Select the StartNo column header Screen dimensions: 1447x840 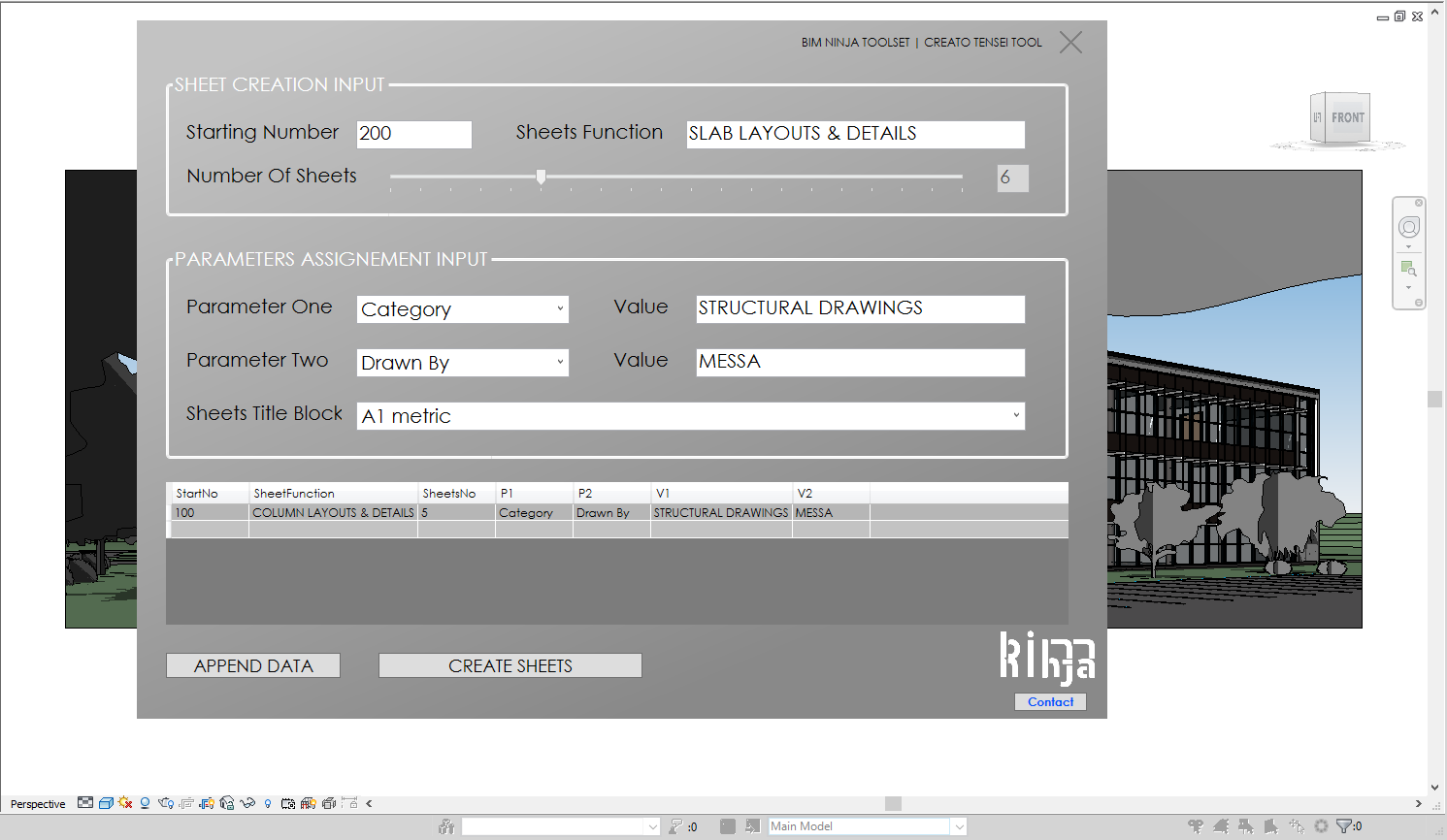(x=211, y=494)
